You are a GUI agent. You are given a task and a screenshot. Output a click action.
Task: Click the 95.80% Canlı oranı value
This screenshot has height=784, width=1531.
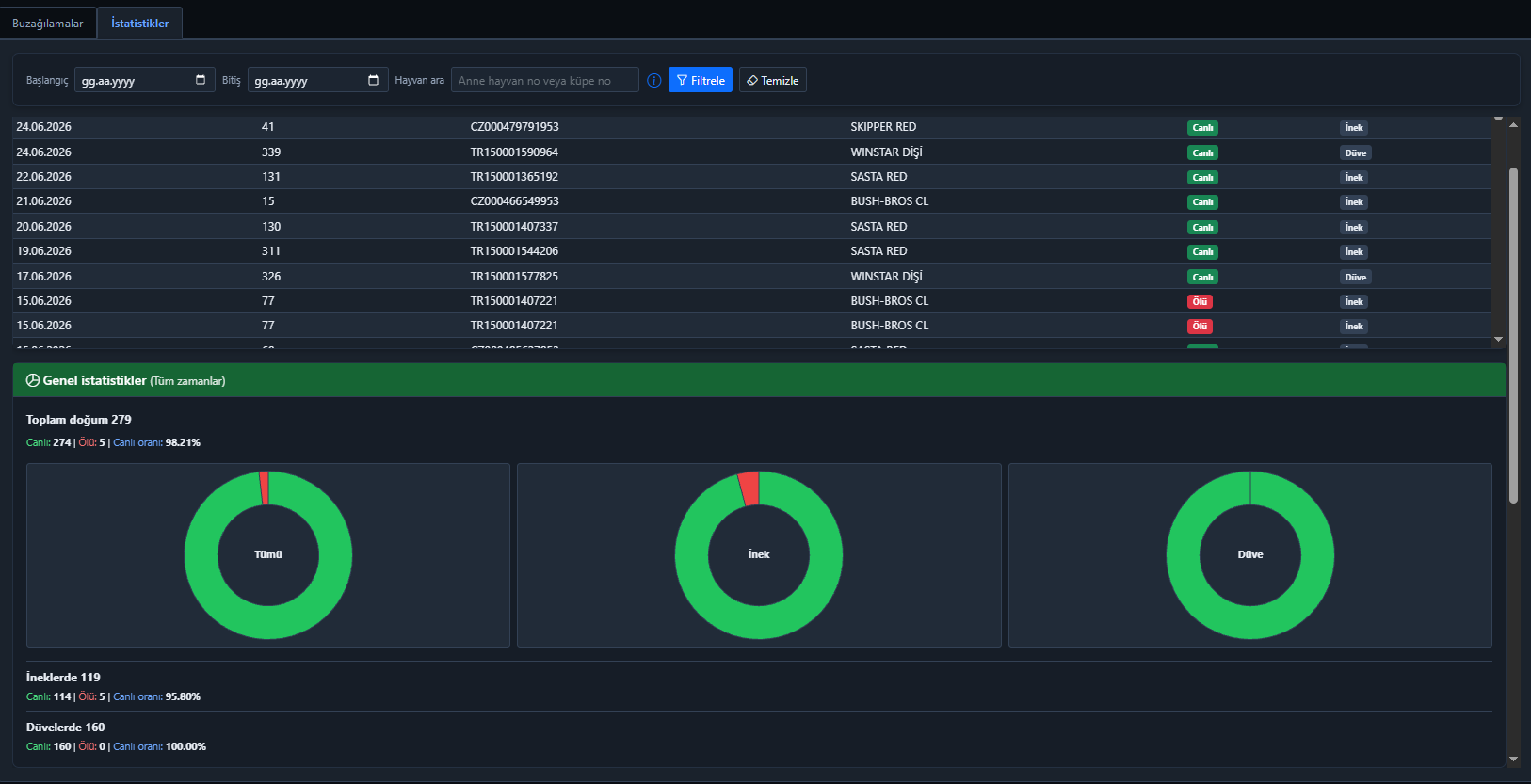click(x=183, y=696)
